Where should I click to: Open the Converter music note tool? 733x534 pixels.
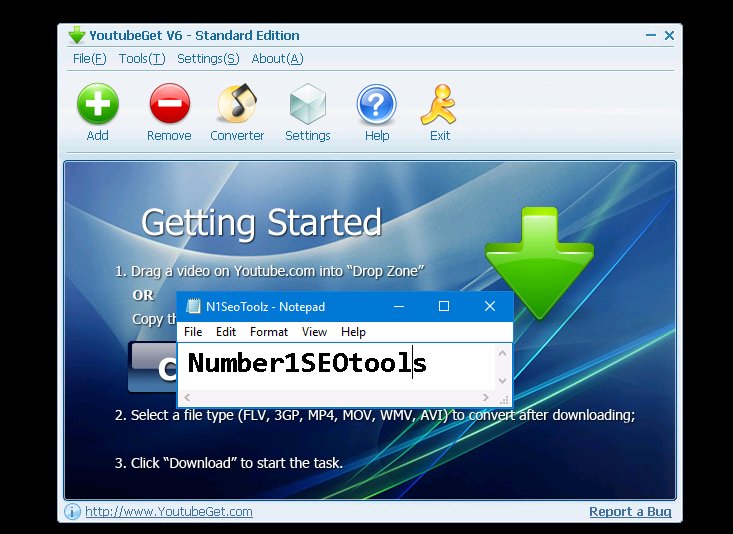tap(237, 102)
